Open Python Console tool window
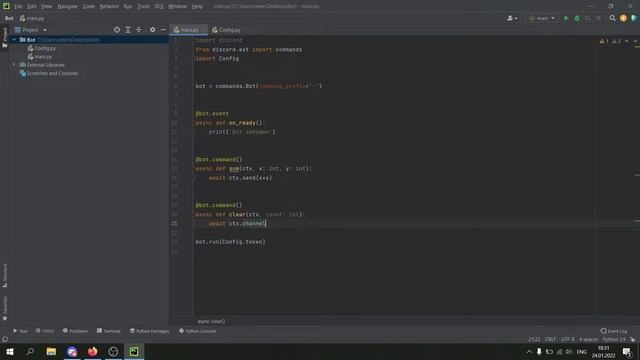The height and width of the screenshot is (360, 640). pos(198,331)
